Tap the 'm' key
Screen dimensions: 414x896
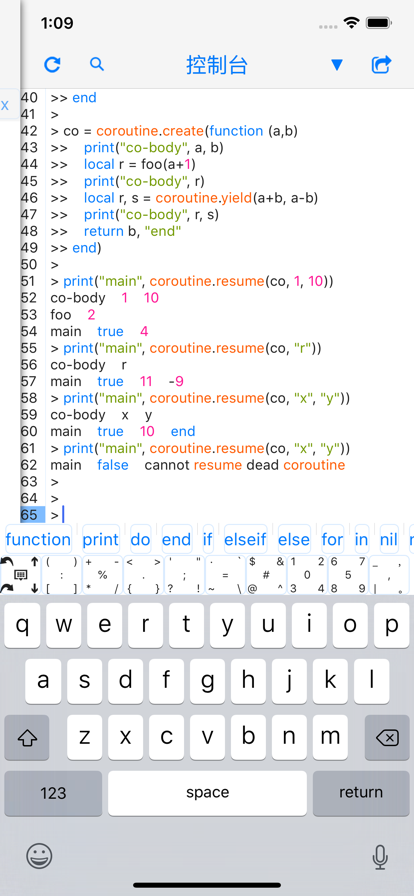330,738
